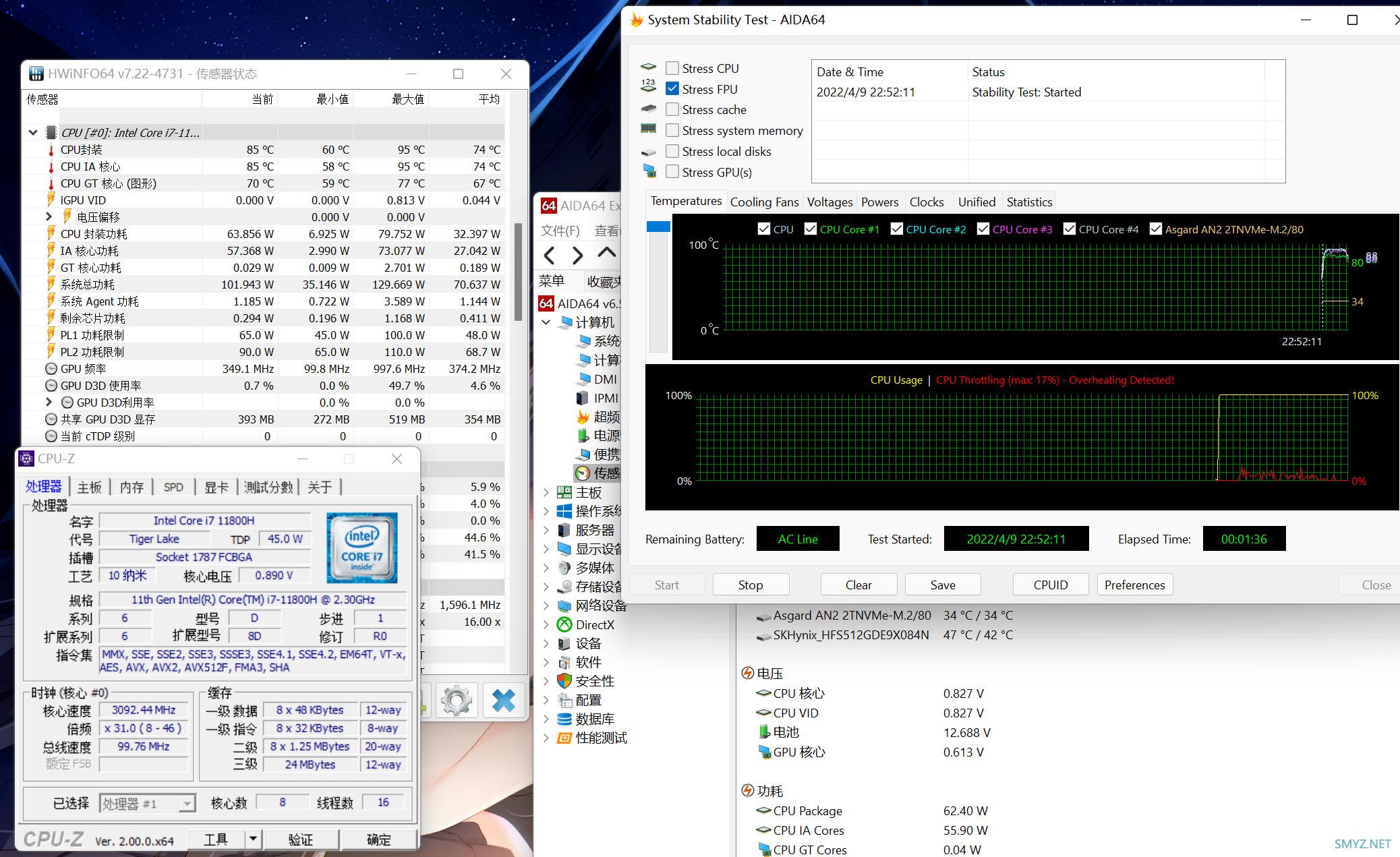Open the 处理器 #1 selection dropdown in CPU-Z
The image size is (1400, 857).
point(187,803)
